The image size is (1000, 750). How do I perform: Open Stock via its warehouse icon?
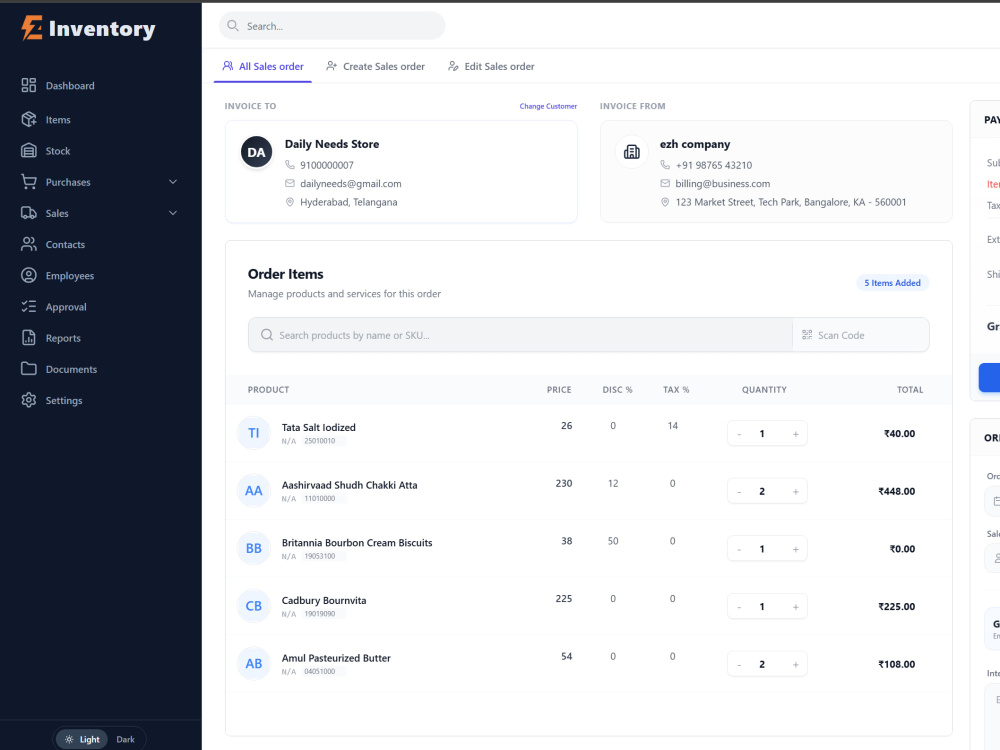29,151
